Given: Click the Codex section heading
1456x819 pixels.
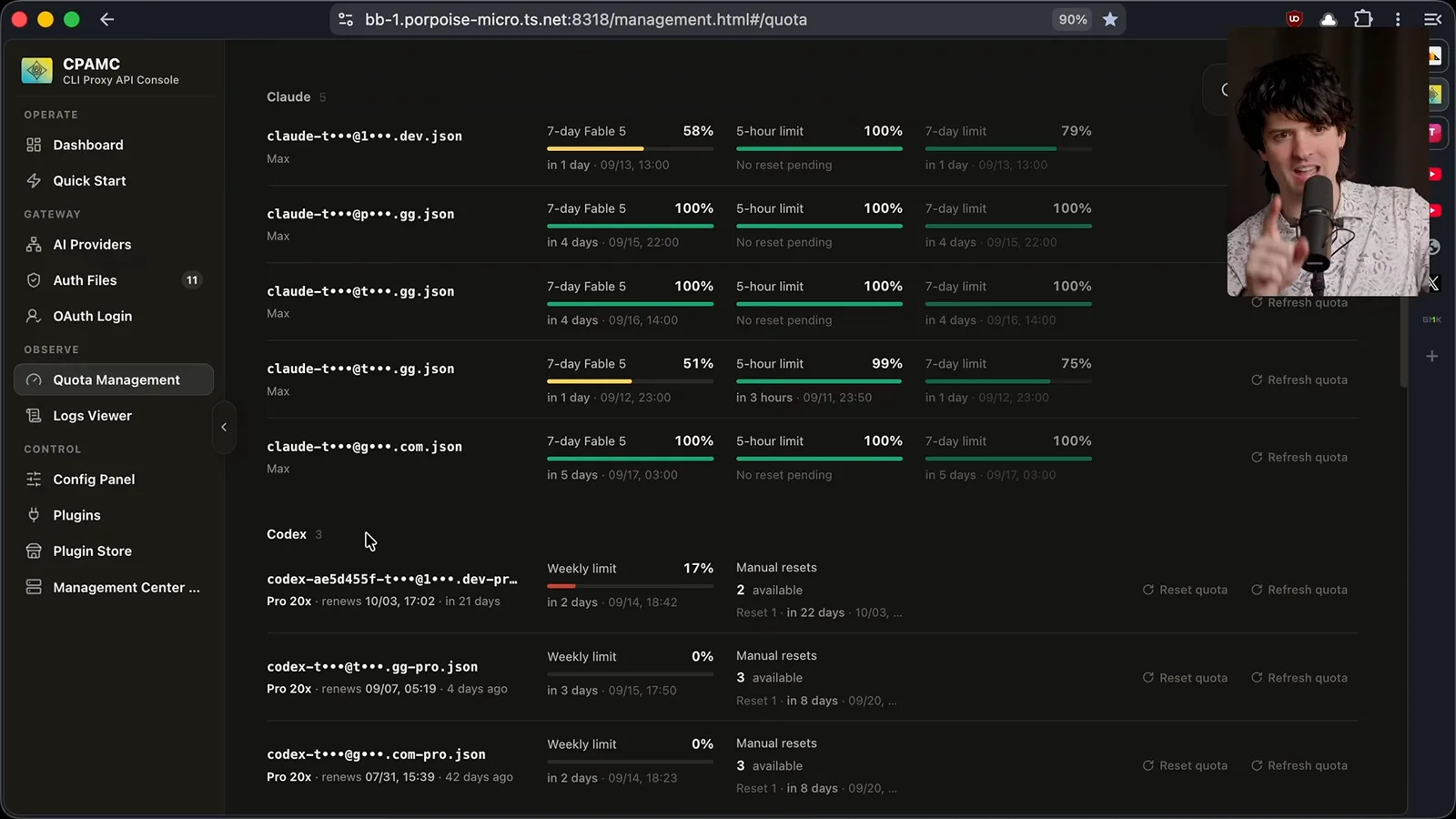Looking at the screenshot, I should coord(287,534).
